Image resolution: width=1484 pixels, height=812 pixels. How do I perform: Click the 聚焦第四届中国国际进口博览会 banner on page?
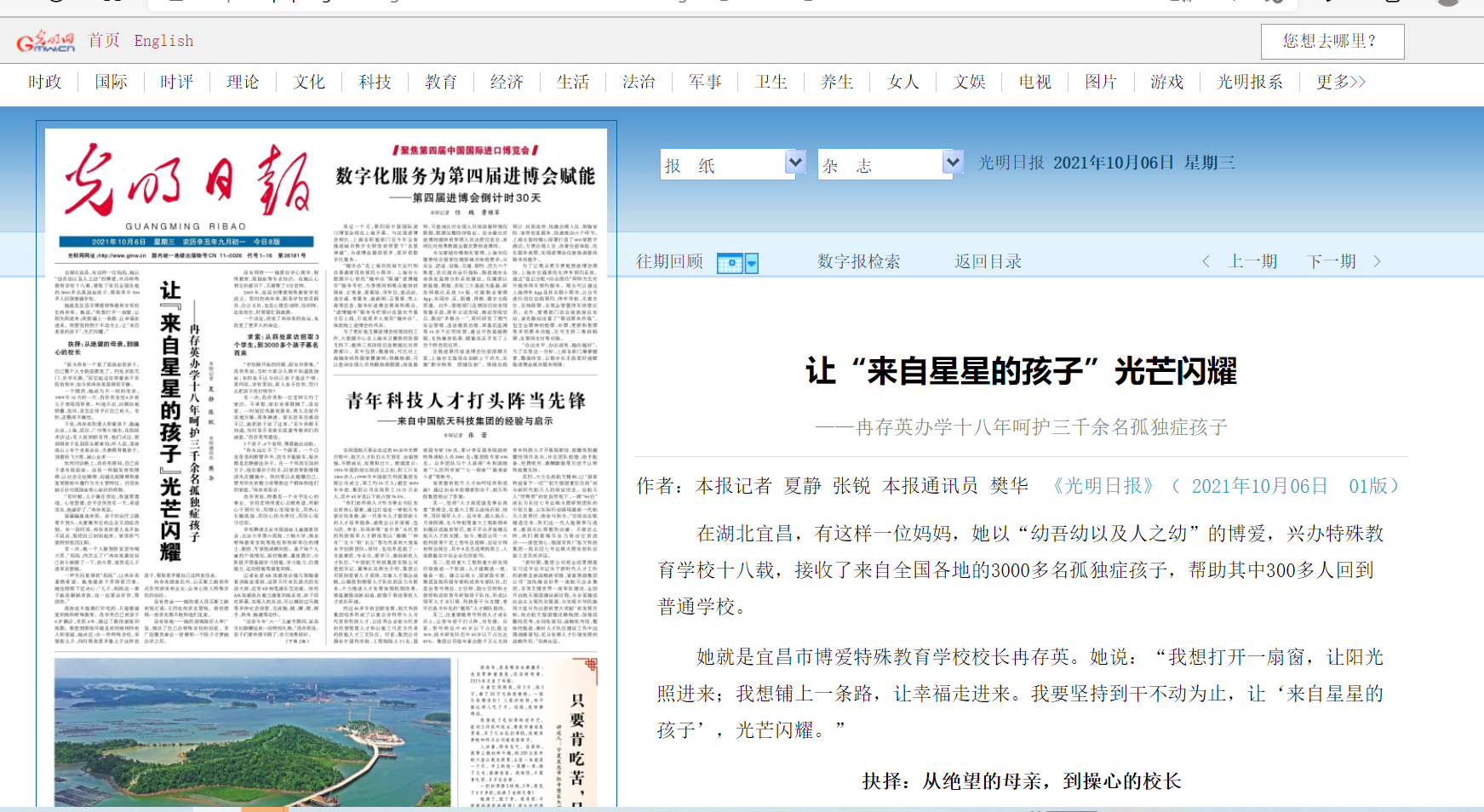(x=466, y=150)
